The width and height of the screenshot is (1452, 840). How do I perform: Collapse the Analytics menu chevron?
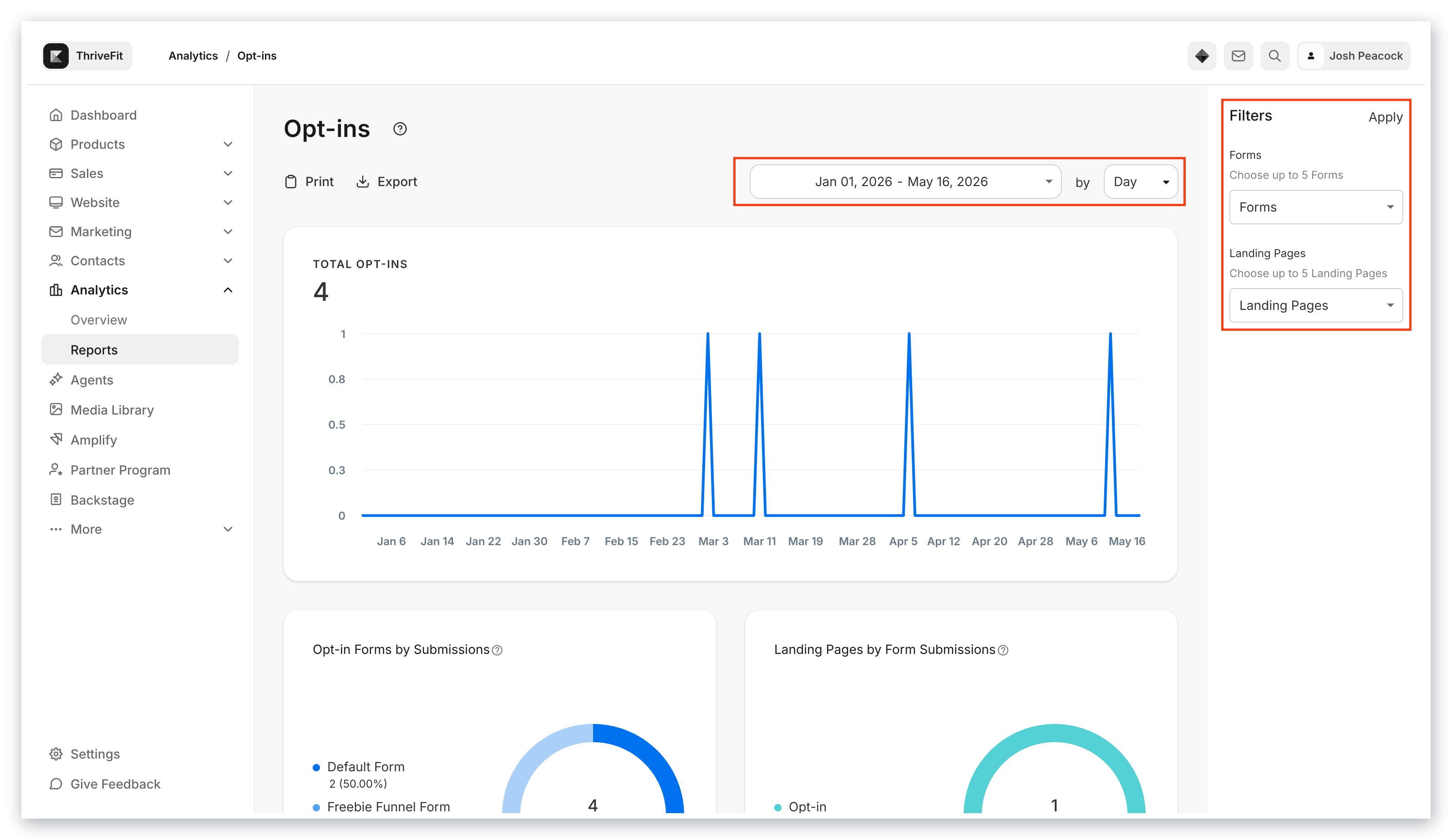pos(228,290)
